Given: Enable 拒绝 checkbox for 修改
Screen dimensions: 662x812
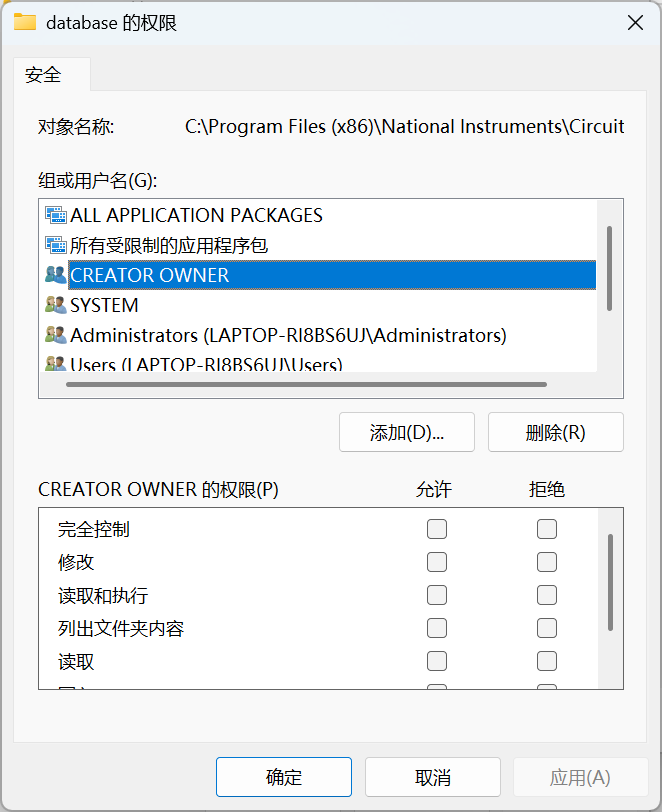Looking at the screenshot, I should coord(547,562).
